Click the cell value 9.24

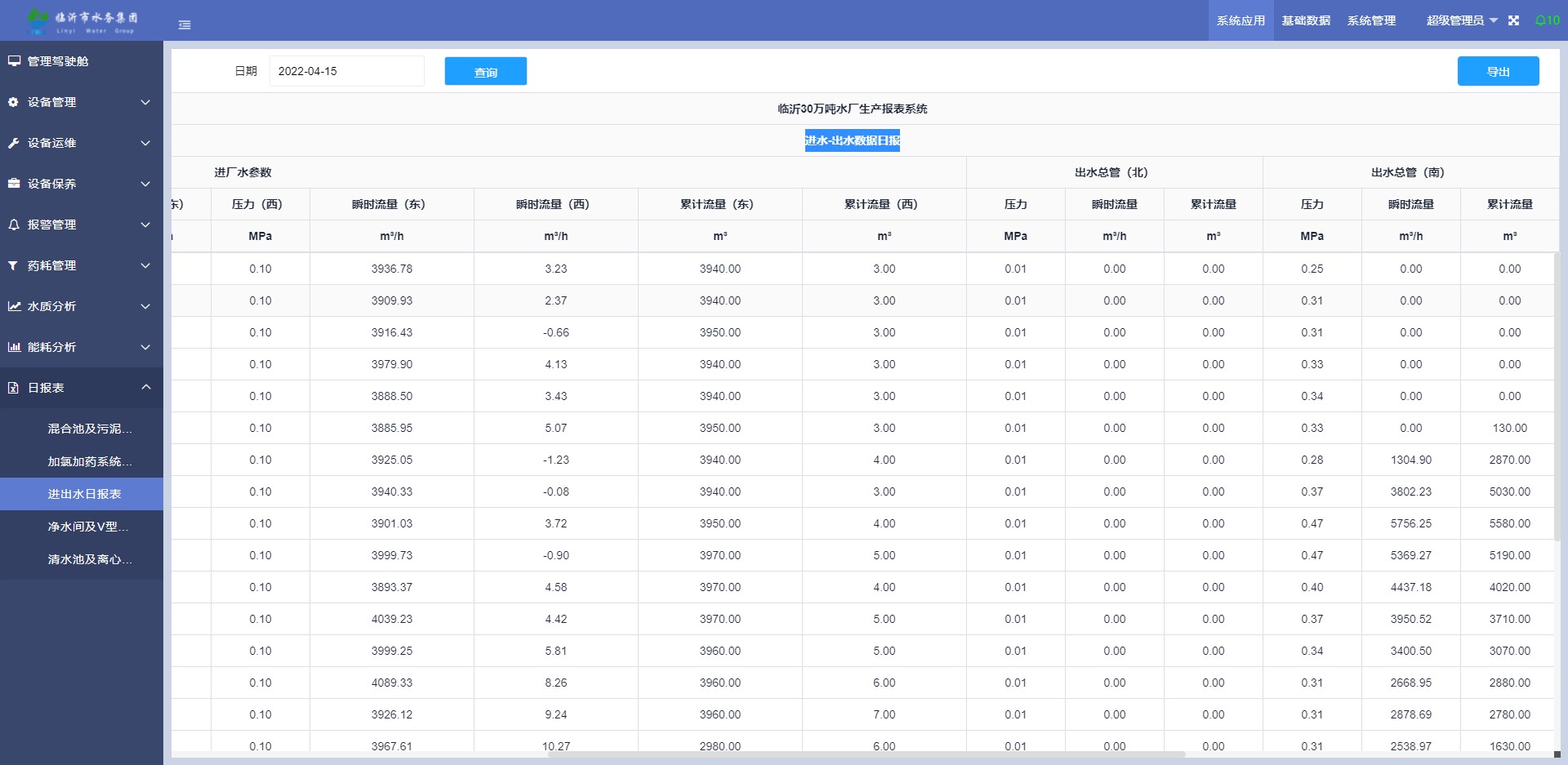coord(555,714)
